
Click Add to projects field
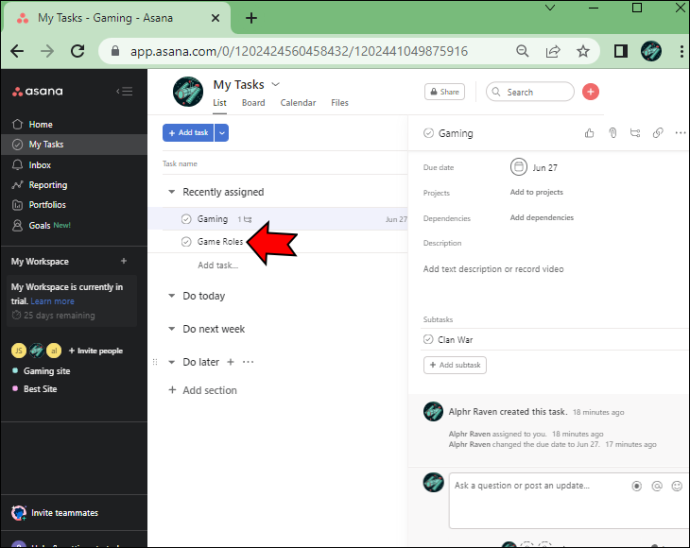[536, 192]
